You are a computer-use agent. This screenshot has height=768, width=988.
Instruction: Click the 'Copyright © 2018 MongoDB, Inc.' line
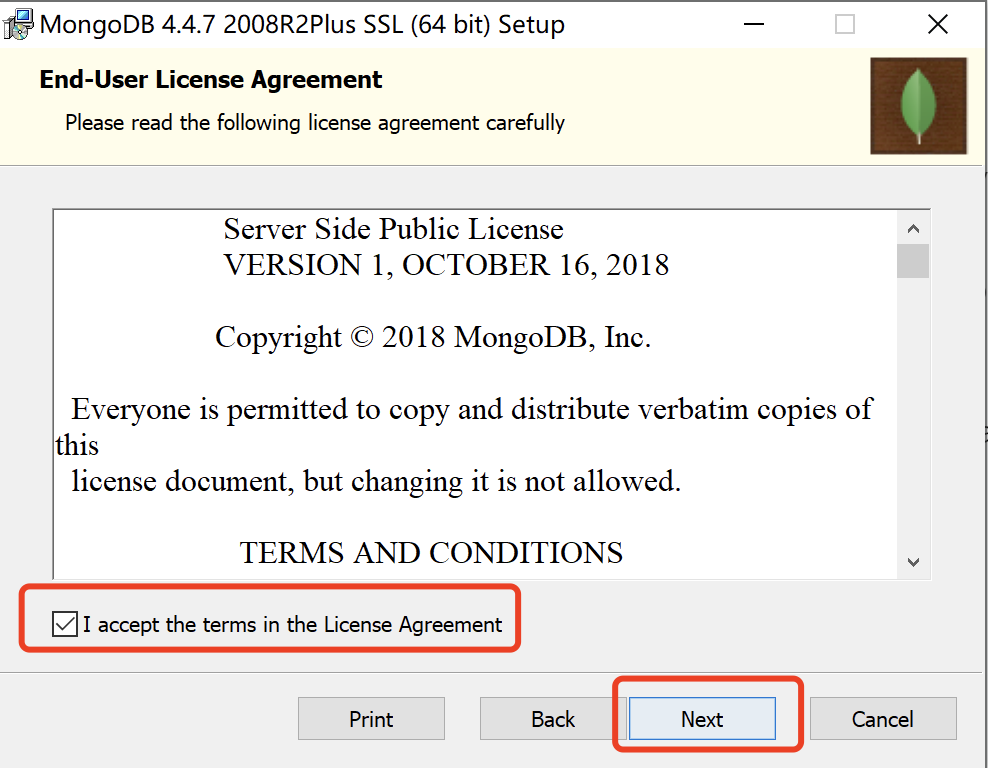click(x=433, y=337)
